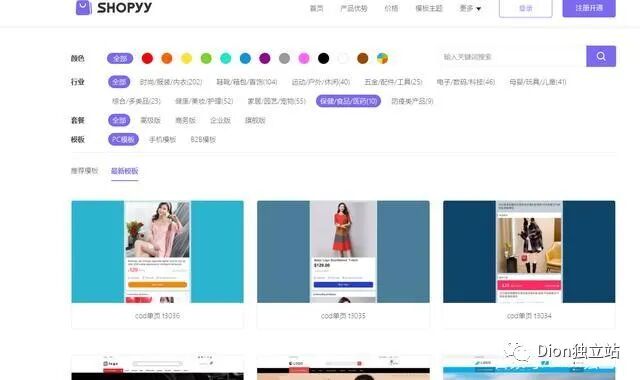Open 价格 nav item
Viewport: 640px width, 380px height.
(x=391, y=8)
